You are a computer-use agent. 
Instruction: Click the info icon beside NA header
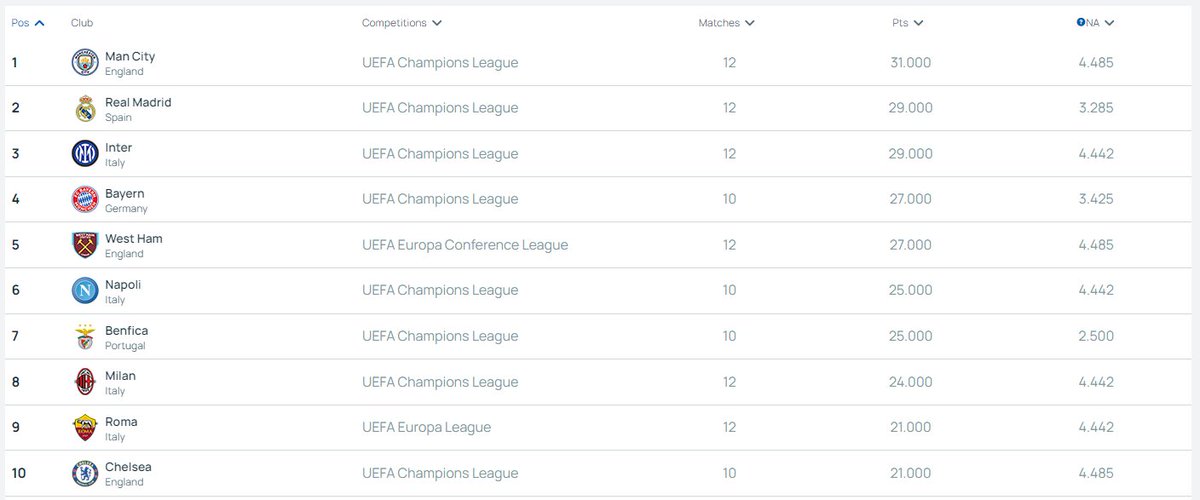(x=1081, y=22)
